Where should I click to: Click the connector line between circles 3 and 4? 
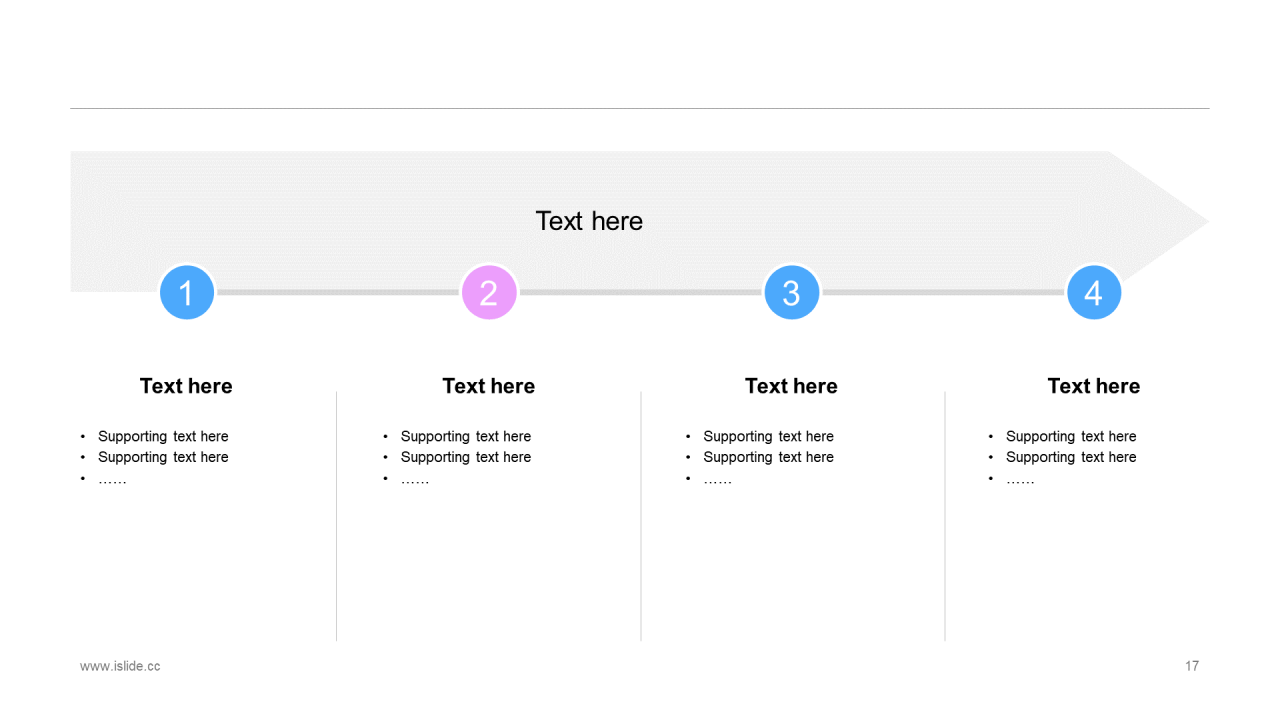point(943,292)
